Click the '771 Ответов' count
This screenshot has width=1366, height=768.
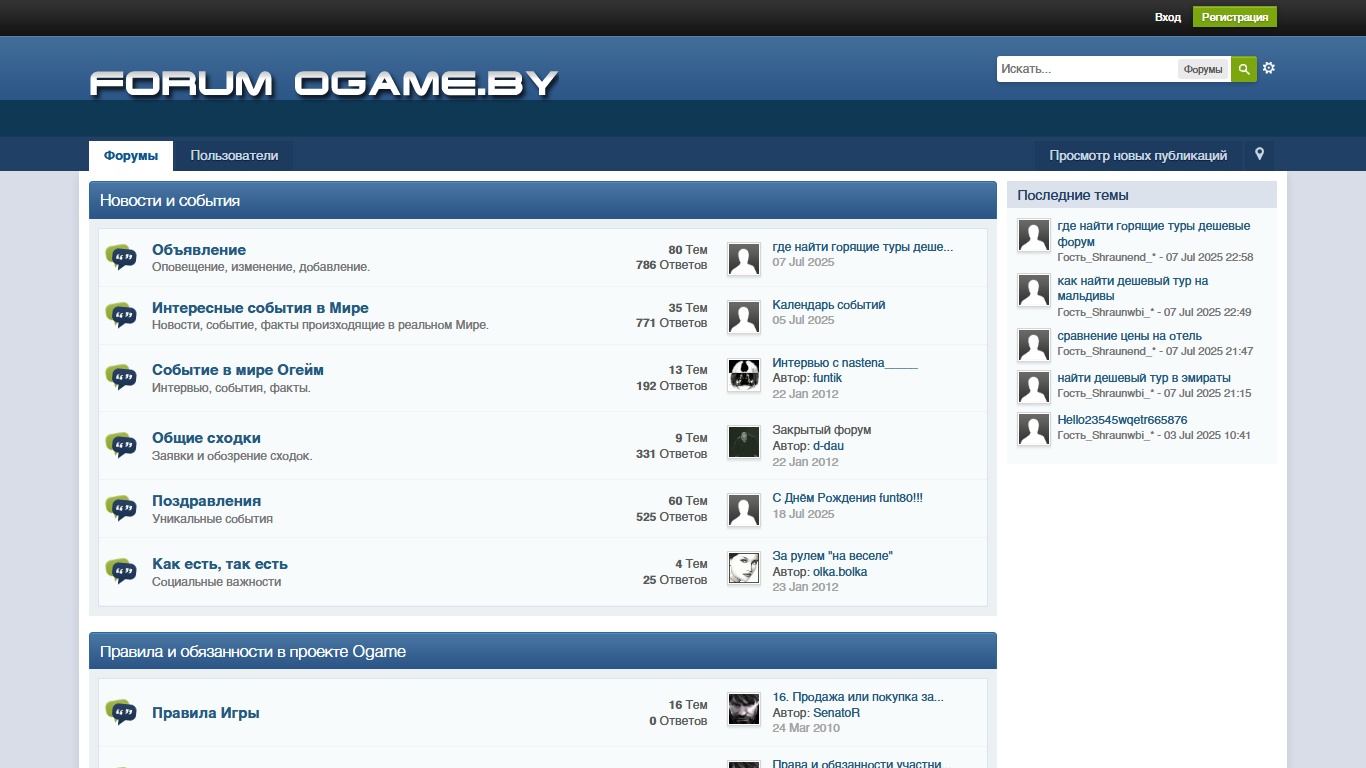click(x=672, y=323)
